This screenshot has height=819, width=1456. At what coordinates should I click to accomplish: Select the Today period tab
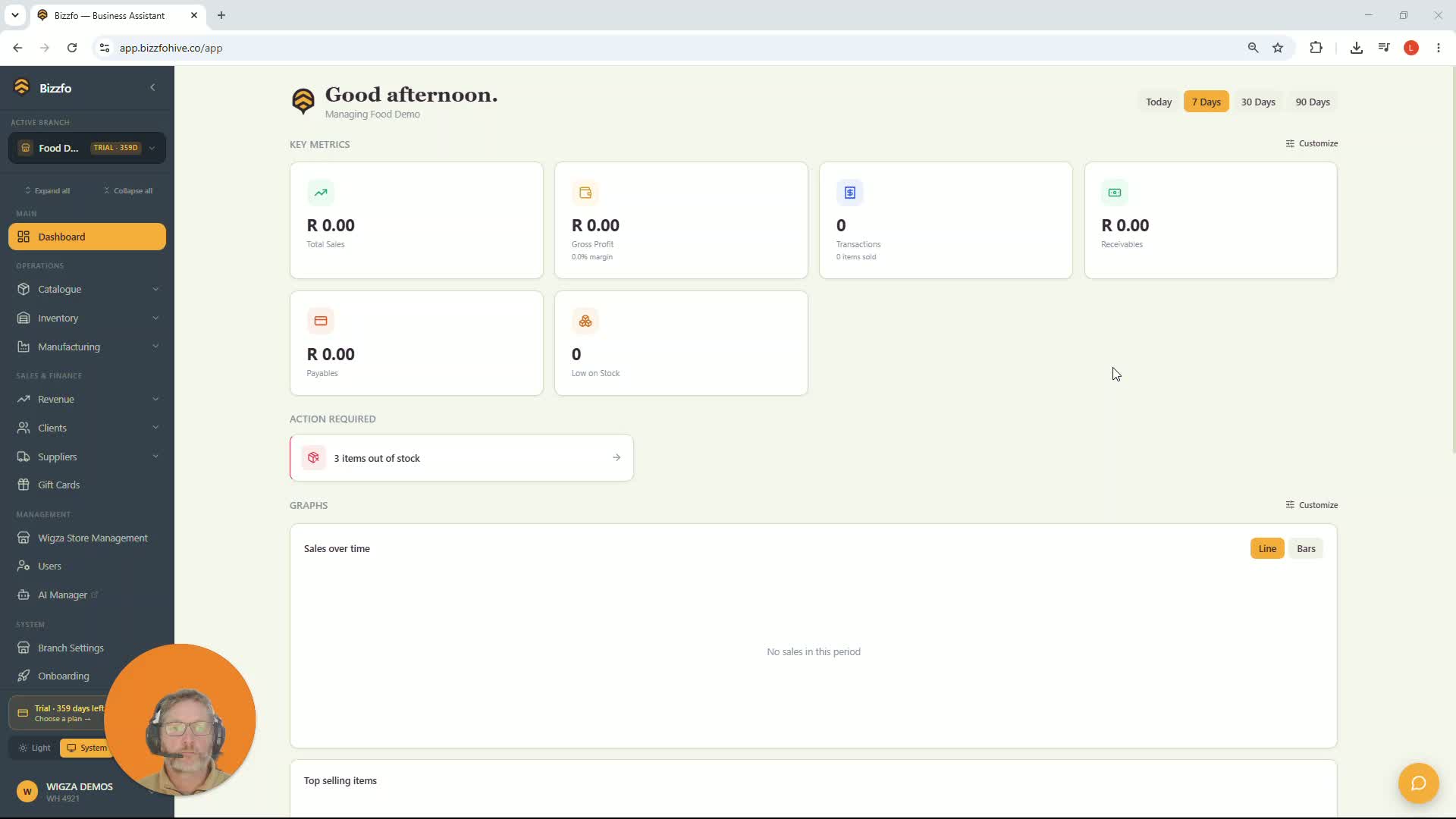click(x=1159, y=102)
